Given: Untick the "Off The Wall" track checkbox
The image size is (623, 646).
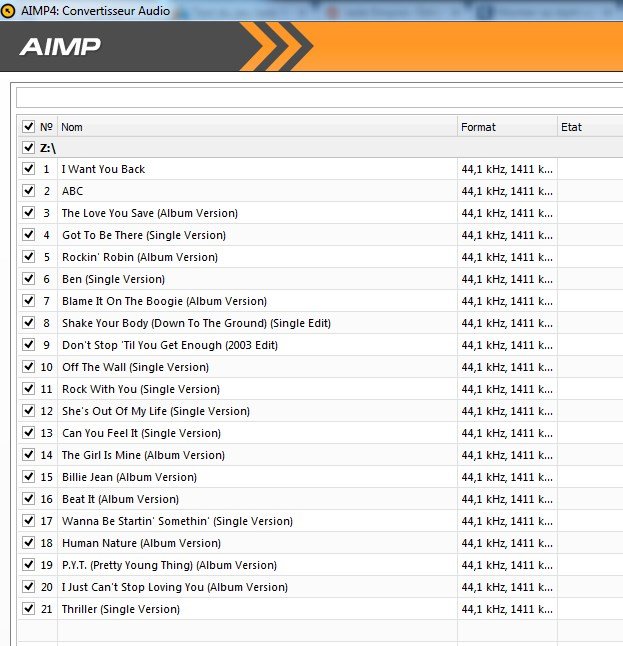Looking at the screenshot, I should coord(28,367).
